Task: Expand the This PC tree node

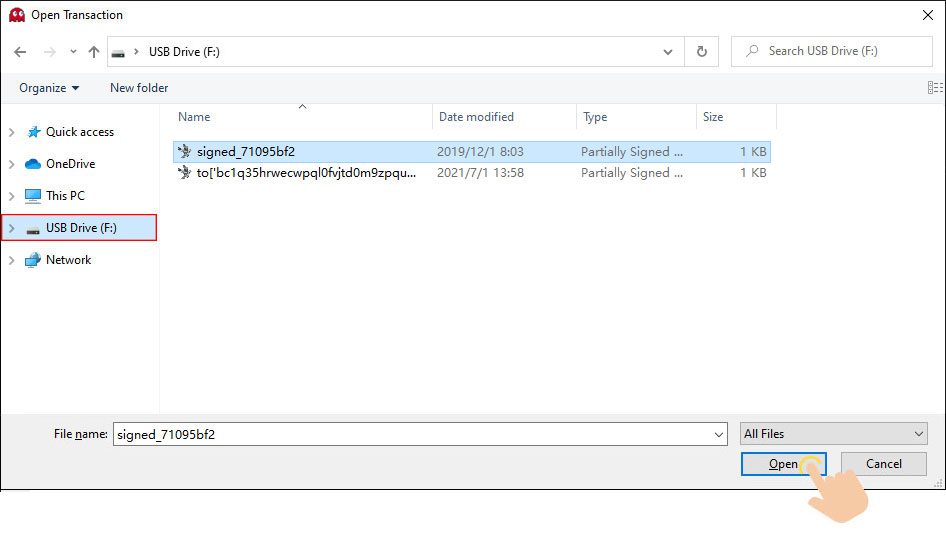Action: coord(11,196)
